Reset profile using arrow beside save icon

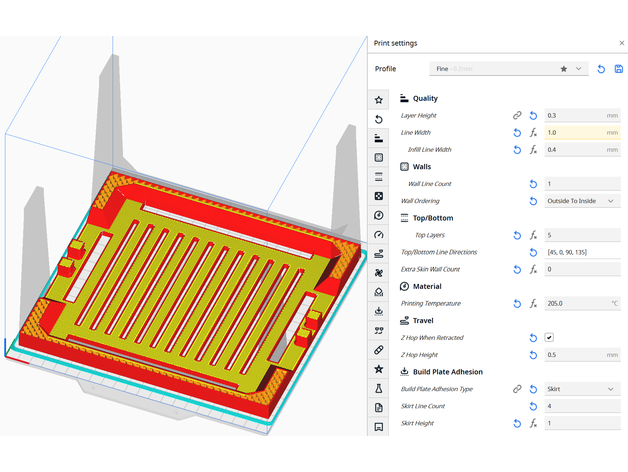coord(601,69)
